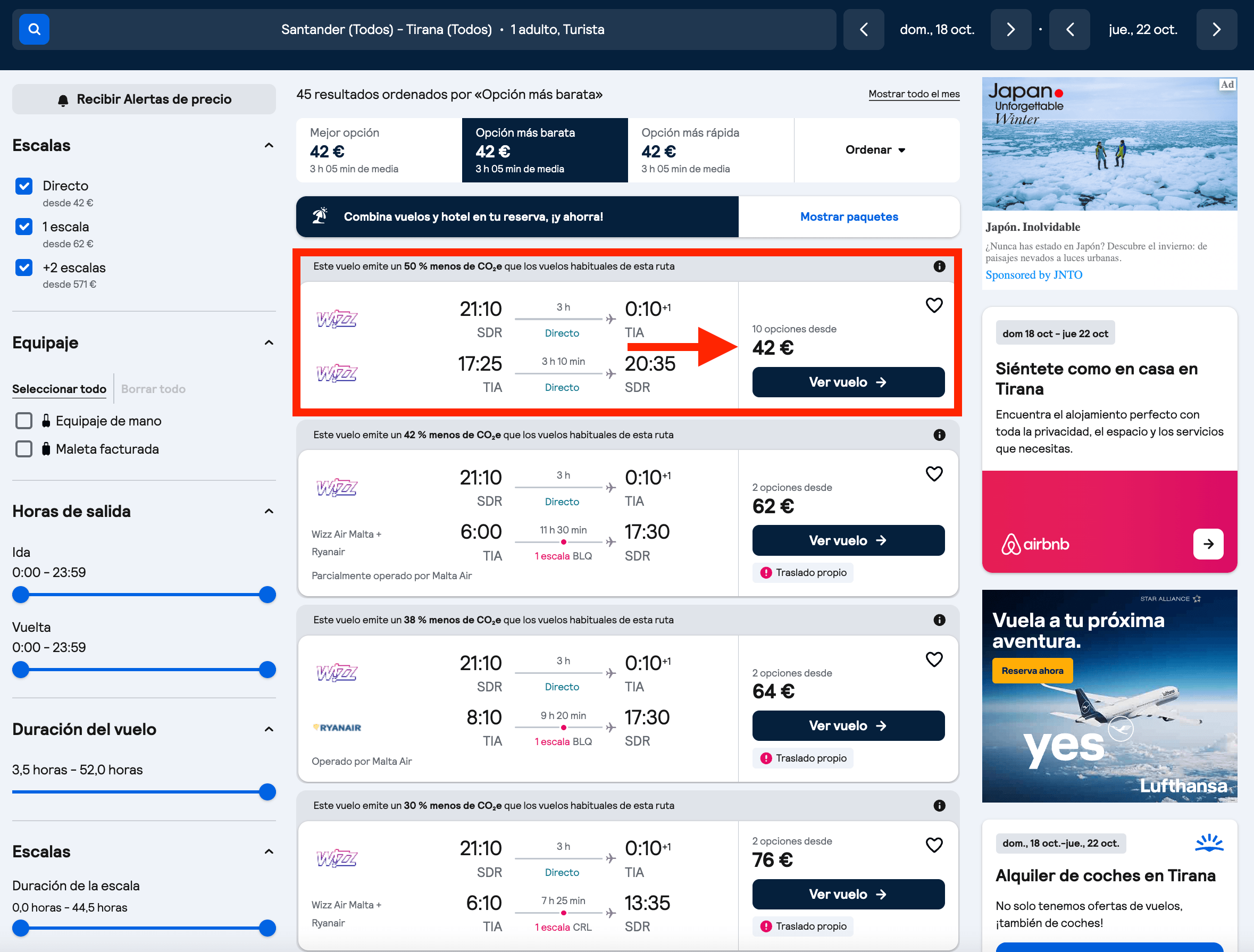1254x952 pixels.
Task: Select the Opción más rápida tab
Action: tap(711, 149)
